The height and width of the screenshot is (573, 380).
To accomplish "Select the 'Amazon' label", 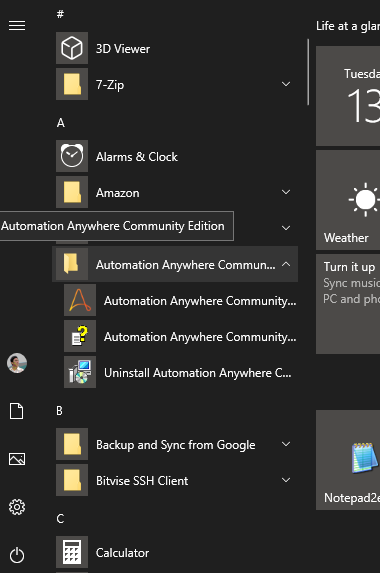I will tap(118, 193).
